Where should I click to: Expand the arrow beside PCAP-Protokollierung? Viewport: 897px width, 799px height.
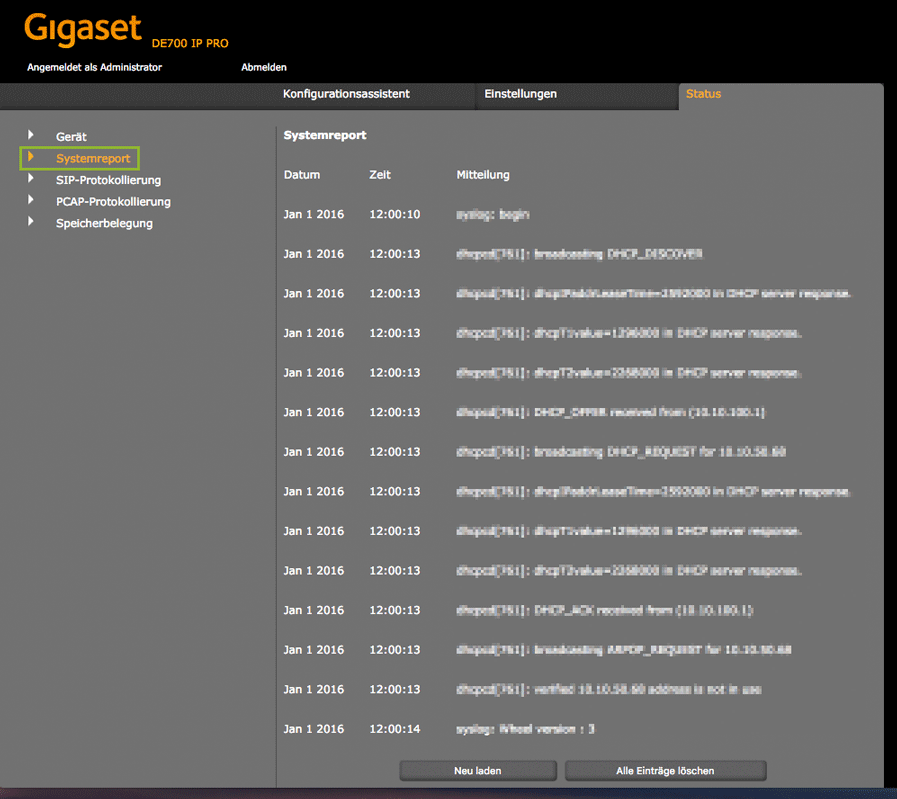pyautogui.click(x=31, y=201)
